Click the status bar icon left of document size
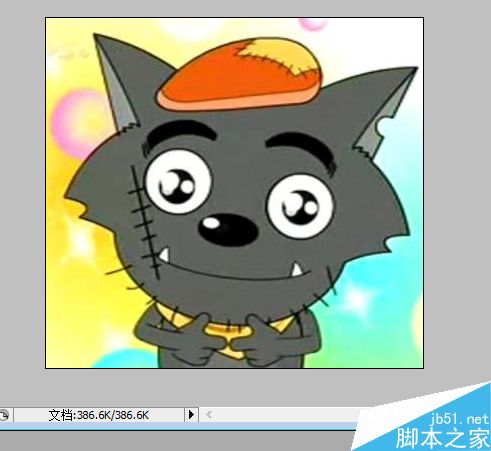This screenshot has height=451, width=491. [x=5, y=415]
